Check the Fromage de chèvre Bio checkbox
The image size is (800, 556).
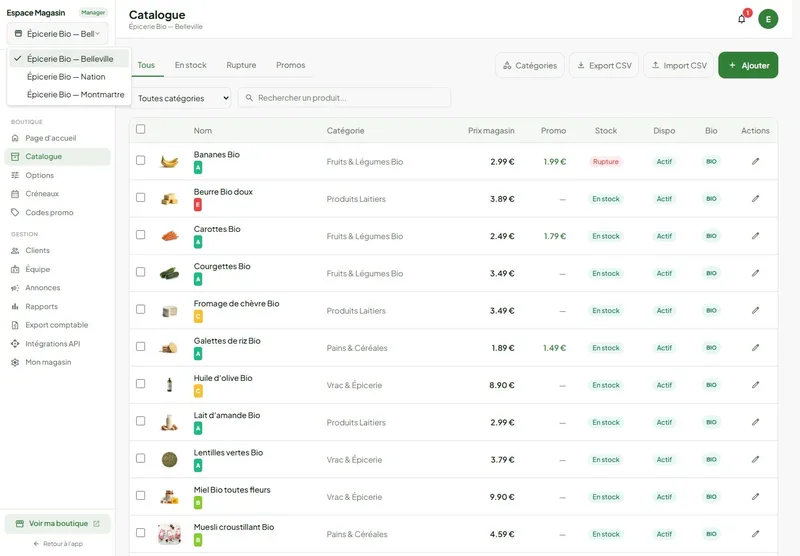point(141,309)
